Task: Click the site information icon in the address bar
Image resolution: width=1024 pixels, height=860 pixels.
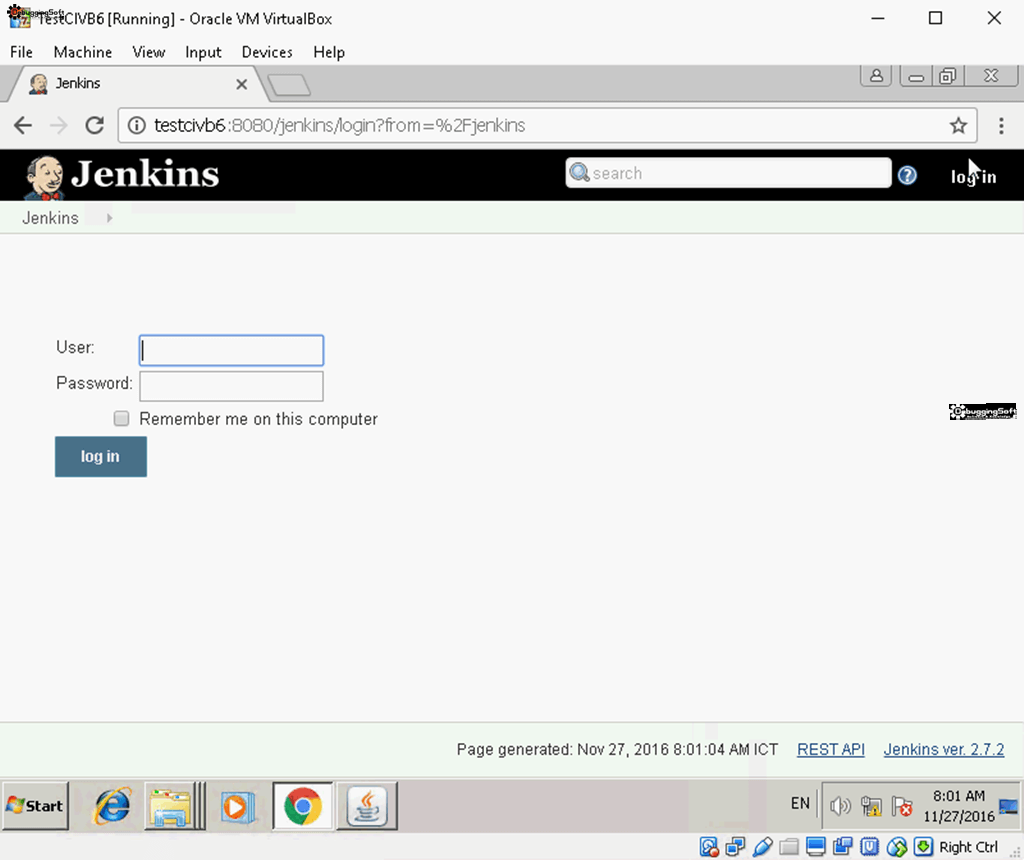Action: [136, 125]
